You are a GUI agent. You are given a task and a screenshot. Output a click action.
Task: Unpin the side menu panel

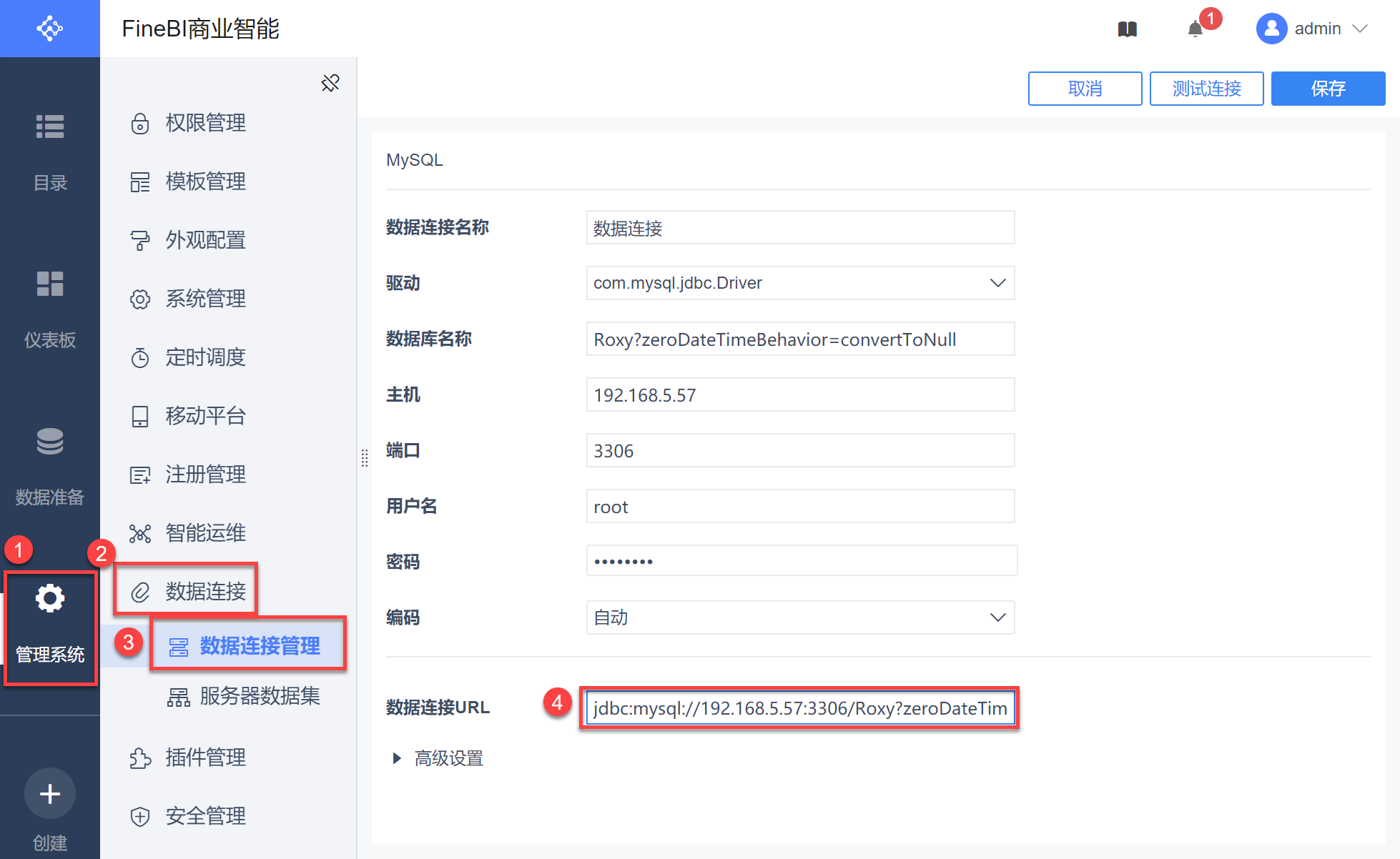click(x=330, y=83)
